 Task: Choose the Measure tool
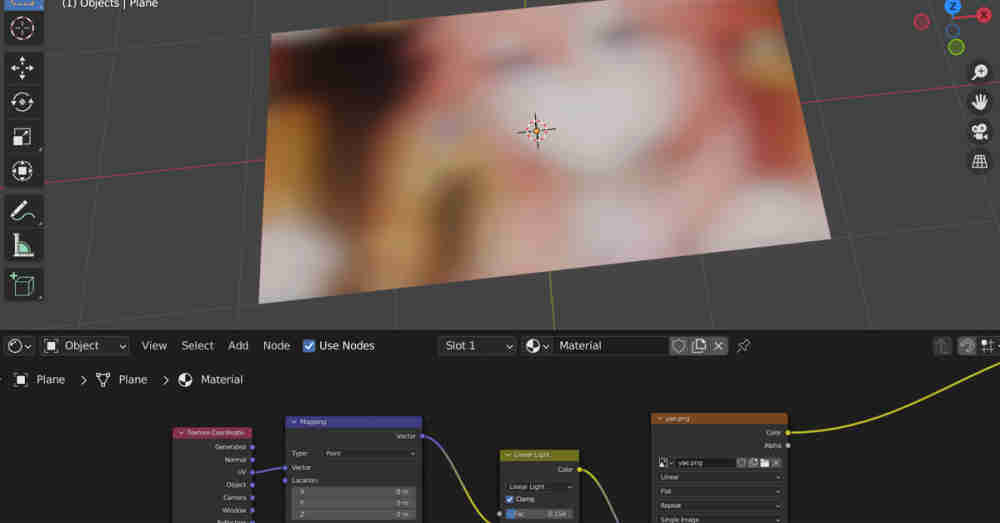(21, 245)
